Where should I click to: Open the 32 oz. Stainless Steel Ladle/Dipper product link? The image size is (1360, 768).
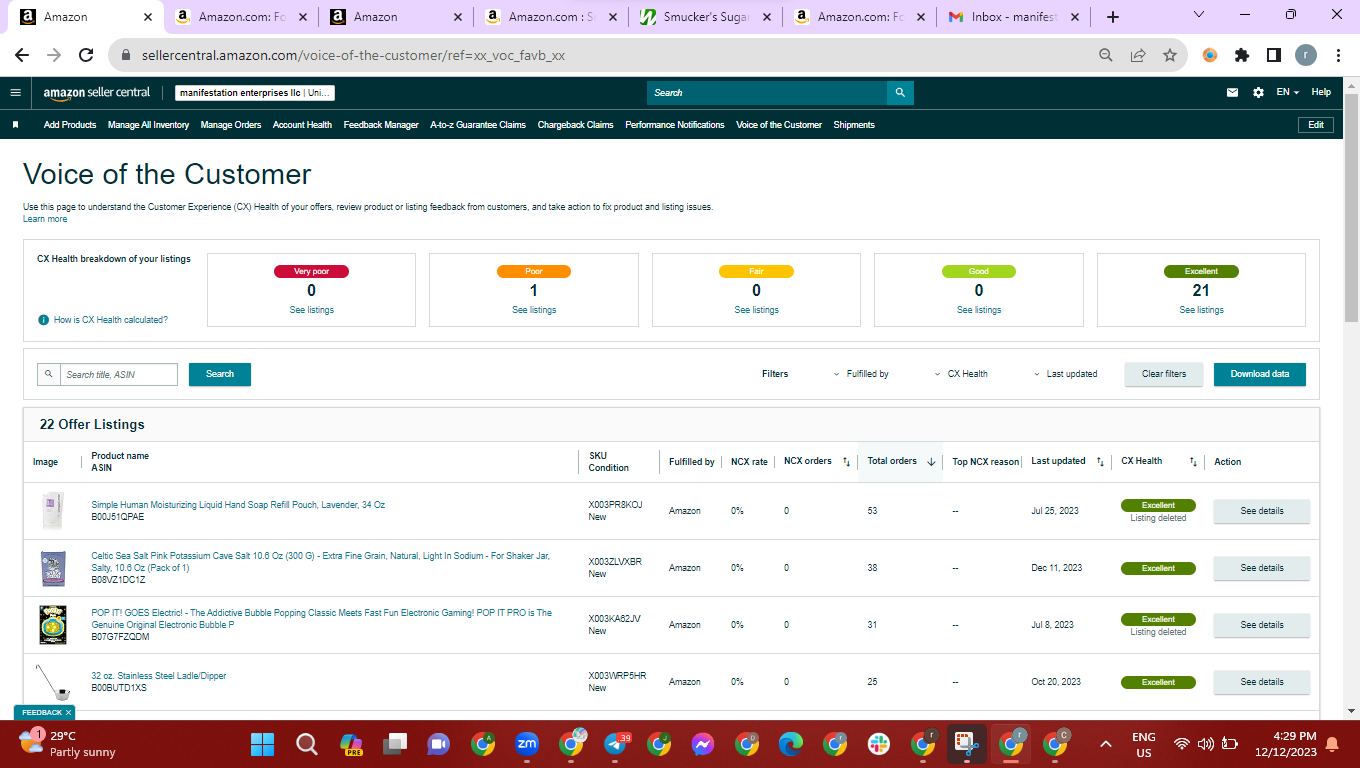click(159, 676)
